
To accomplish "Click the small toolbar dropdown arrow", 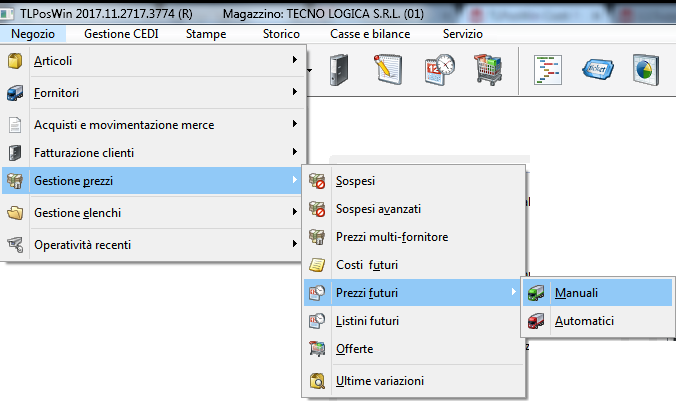I will coord(309,70).
